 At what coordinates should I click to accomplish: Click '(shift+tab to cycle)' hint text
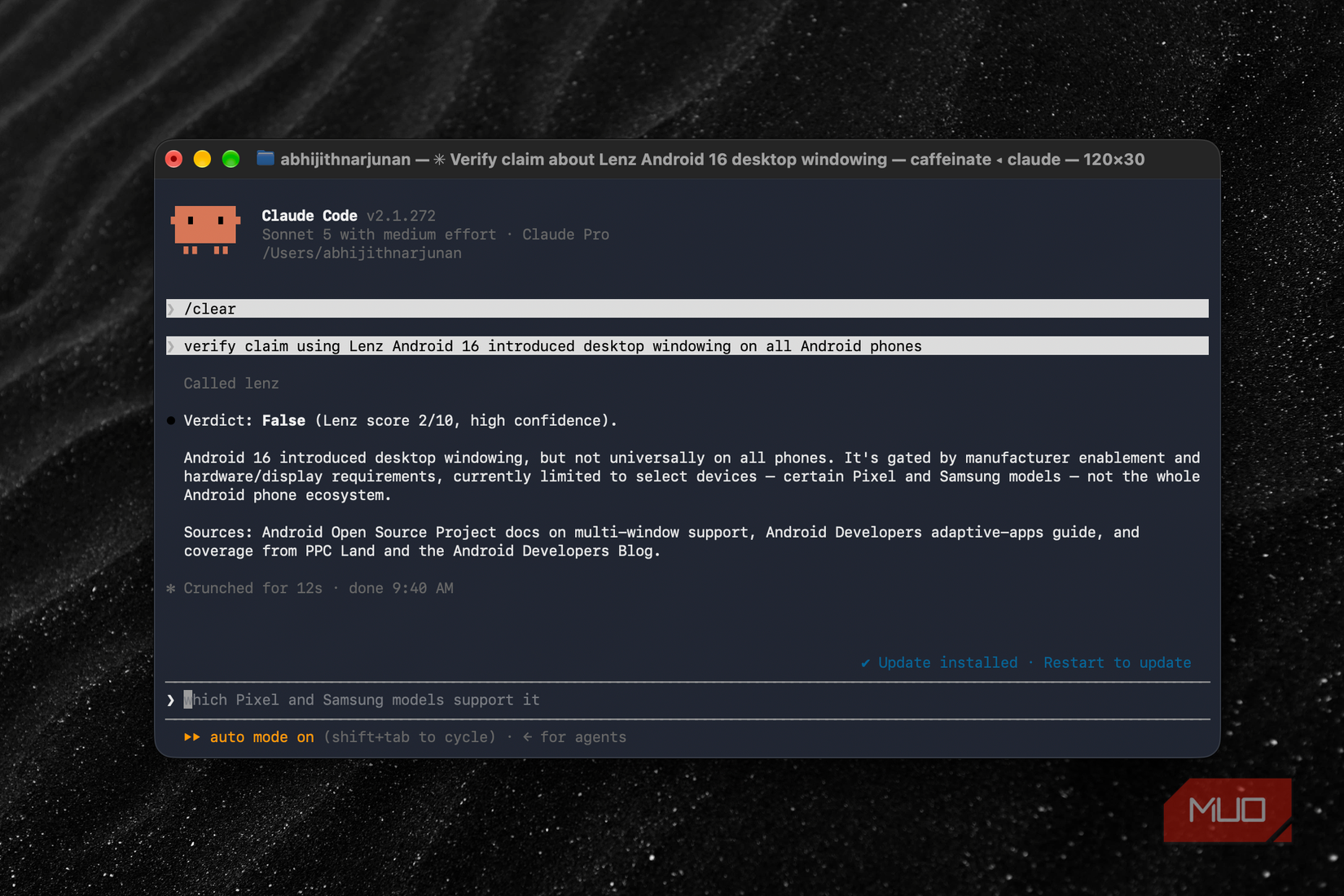click(x=410, y=737)
